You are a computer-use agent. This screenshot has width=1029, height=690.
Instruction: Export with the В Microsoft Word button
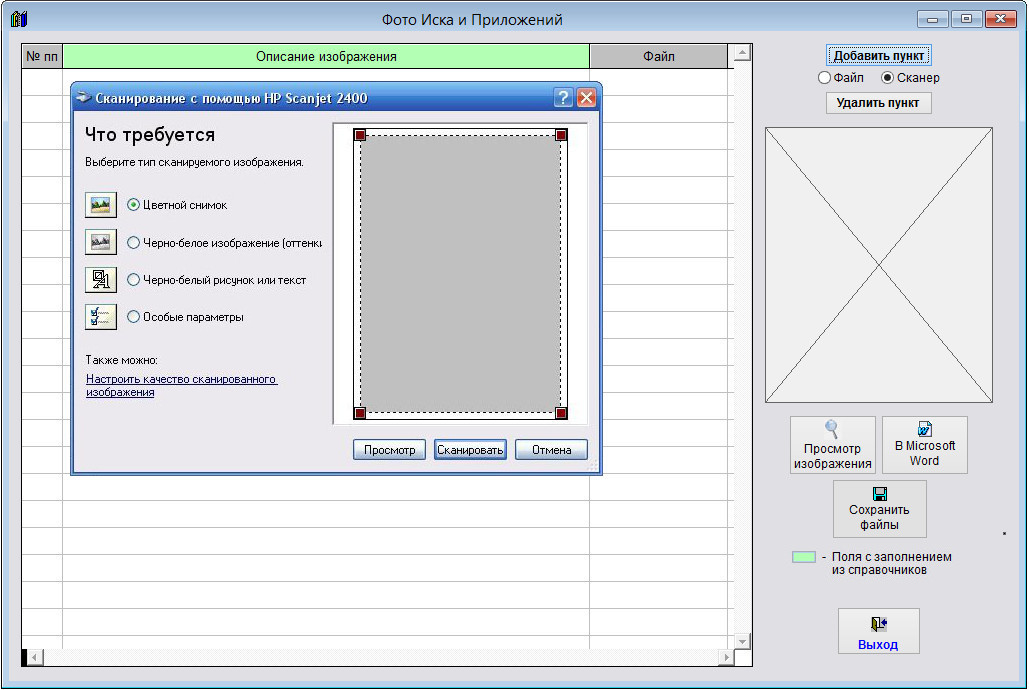[x=924, y=445]
